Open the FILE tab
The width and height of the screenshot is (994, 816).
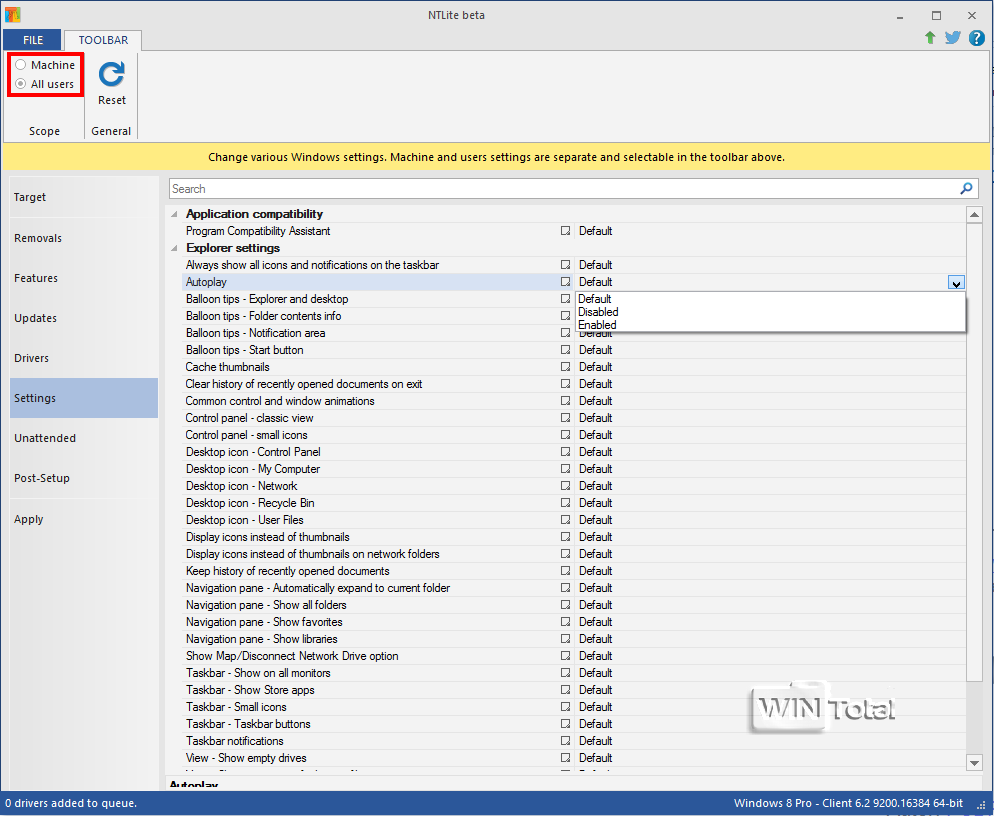click(33, 40)
